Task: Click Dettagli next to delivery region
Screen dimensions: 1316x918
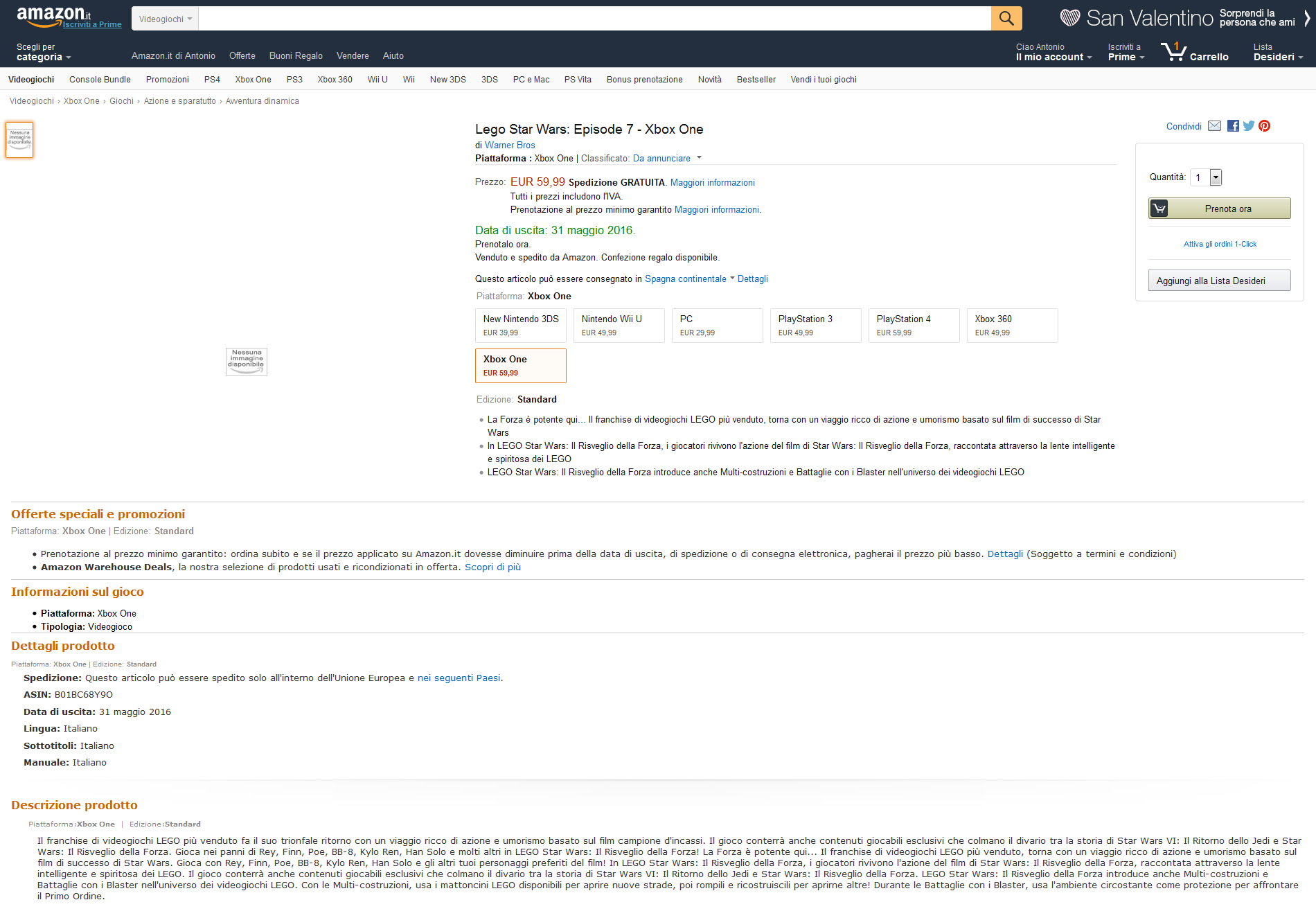Action: click(753, 279)
